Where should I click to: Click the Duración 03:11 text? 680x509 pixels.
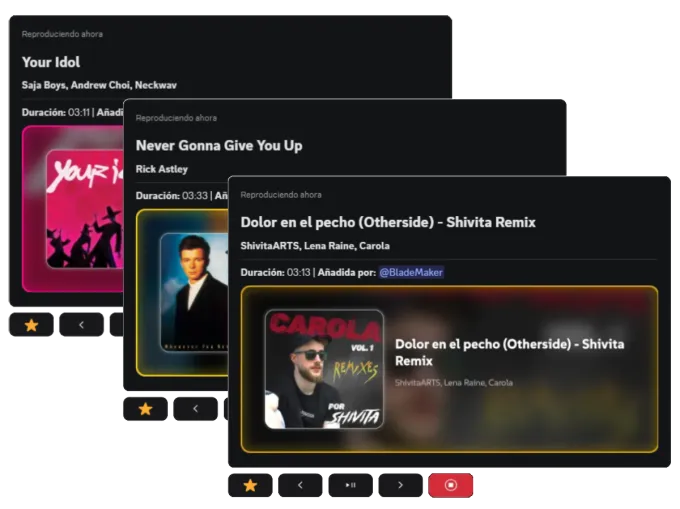tap(56, 112)
